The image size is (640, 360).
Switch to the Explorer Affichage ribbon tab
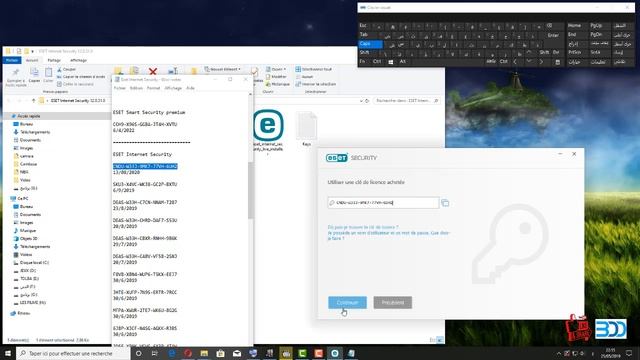(78, 60)
